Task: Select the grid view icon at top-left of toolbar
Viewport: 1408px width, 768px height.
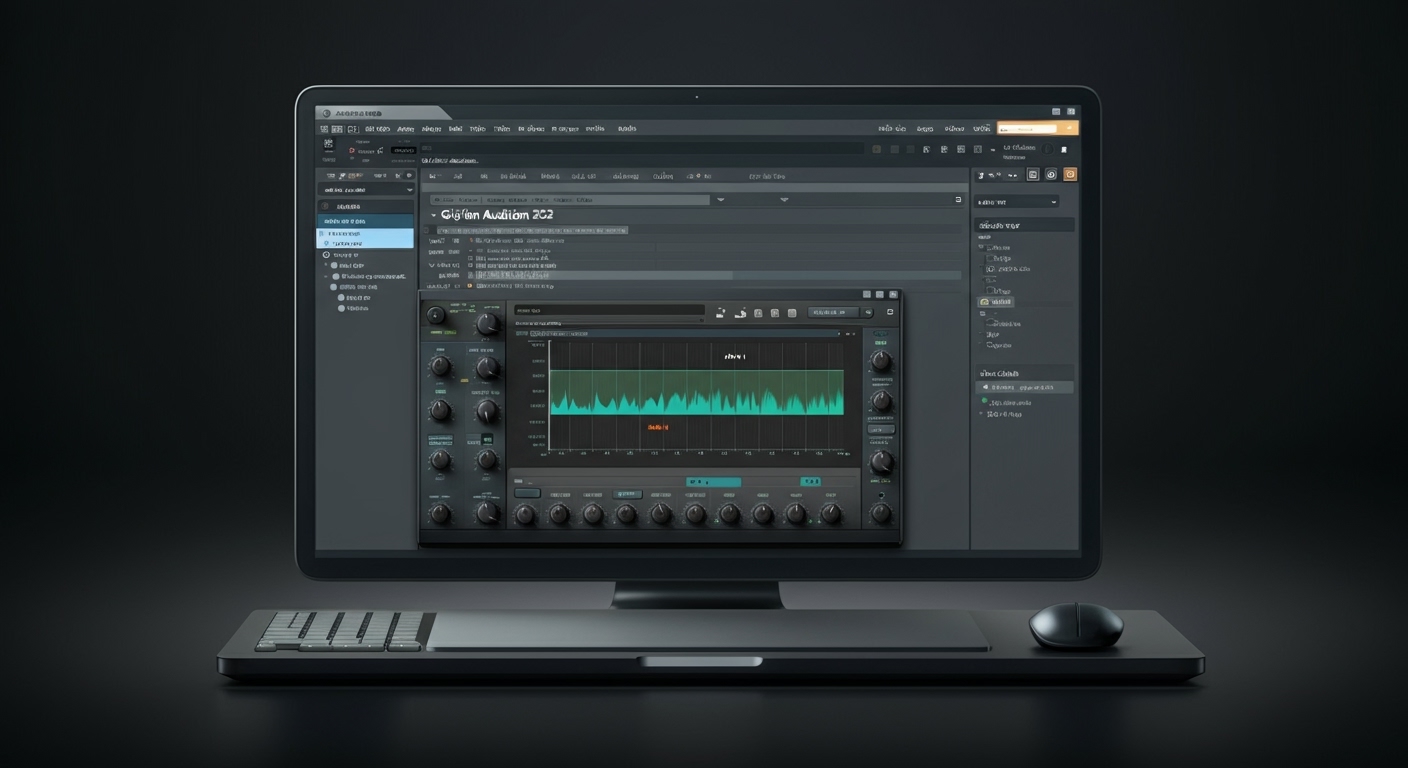Action: point(322,128)
